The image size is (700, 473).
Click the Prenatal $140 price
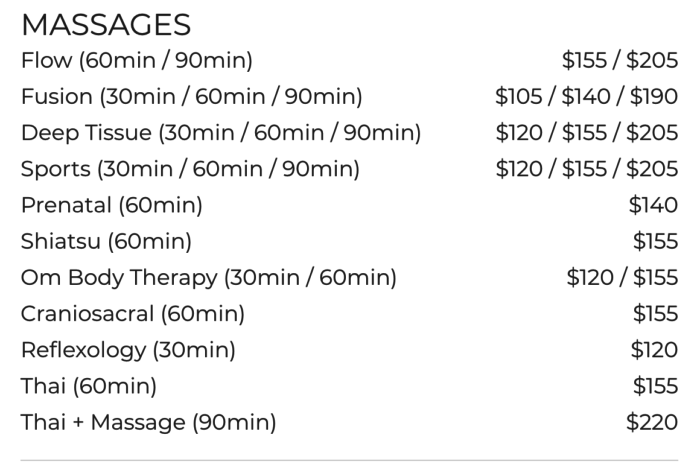tap(653, 205)
